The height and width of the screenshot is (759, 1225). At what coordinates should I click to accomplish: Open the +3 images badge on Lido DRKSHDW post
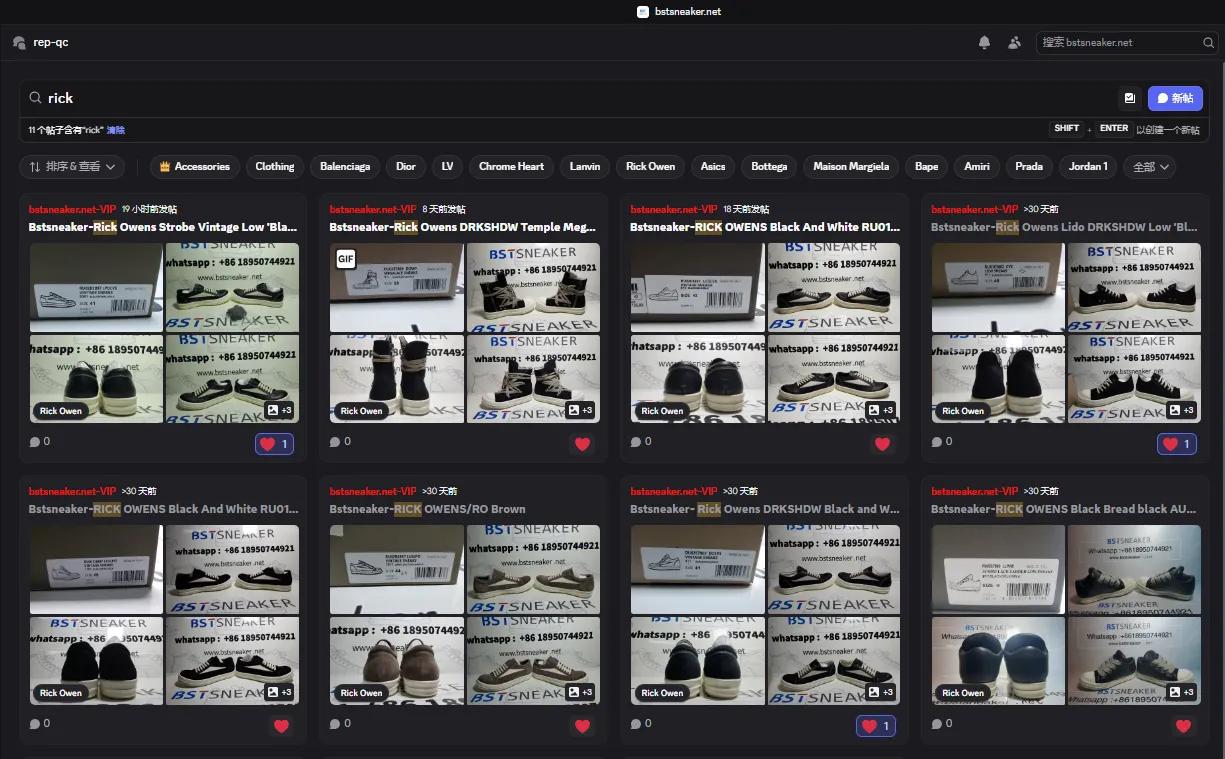point(1181,410)
